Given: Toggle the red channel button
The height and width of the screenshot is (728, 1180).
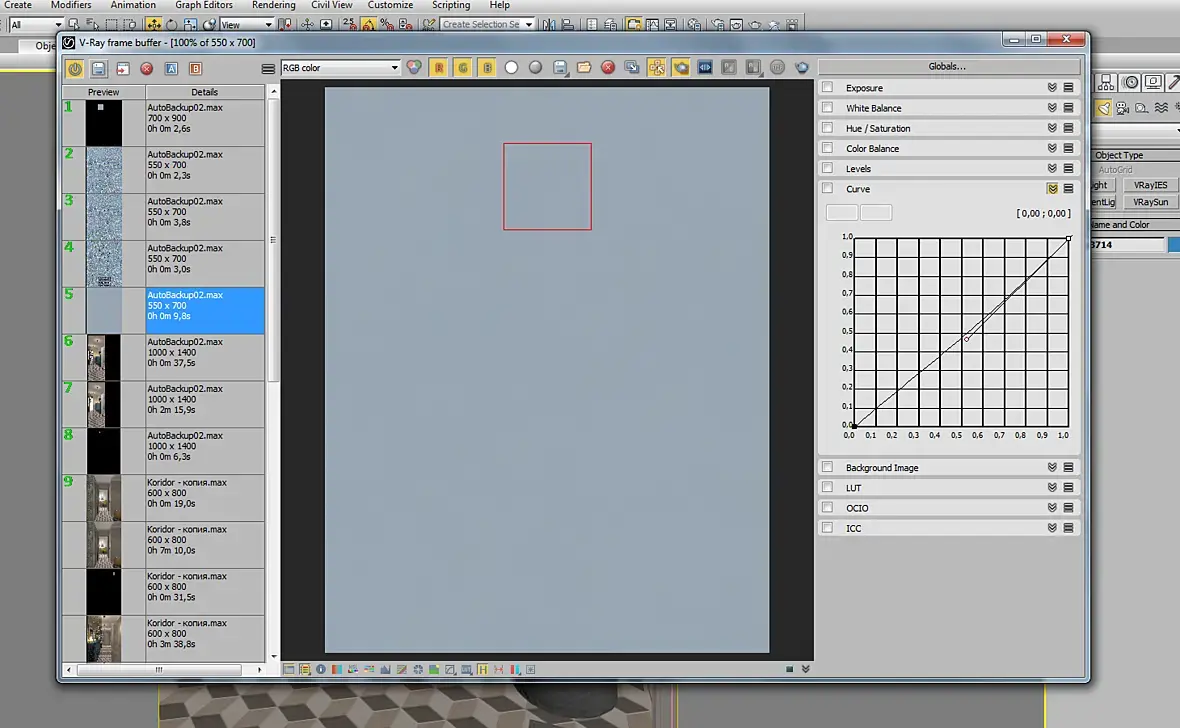Looking at the screenshot, I should [439, 68].
